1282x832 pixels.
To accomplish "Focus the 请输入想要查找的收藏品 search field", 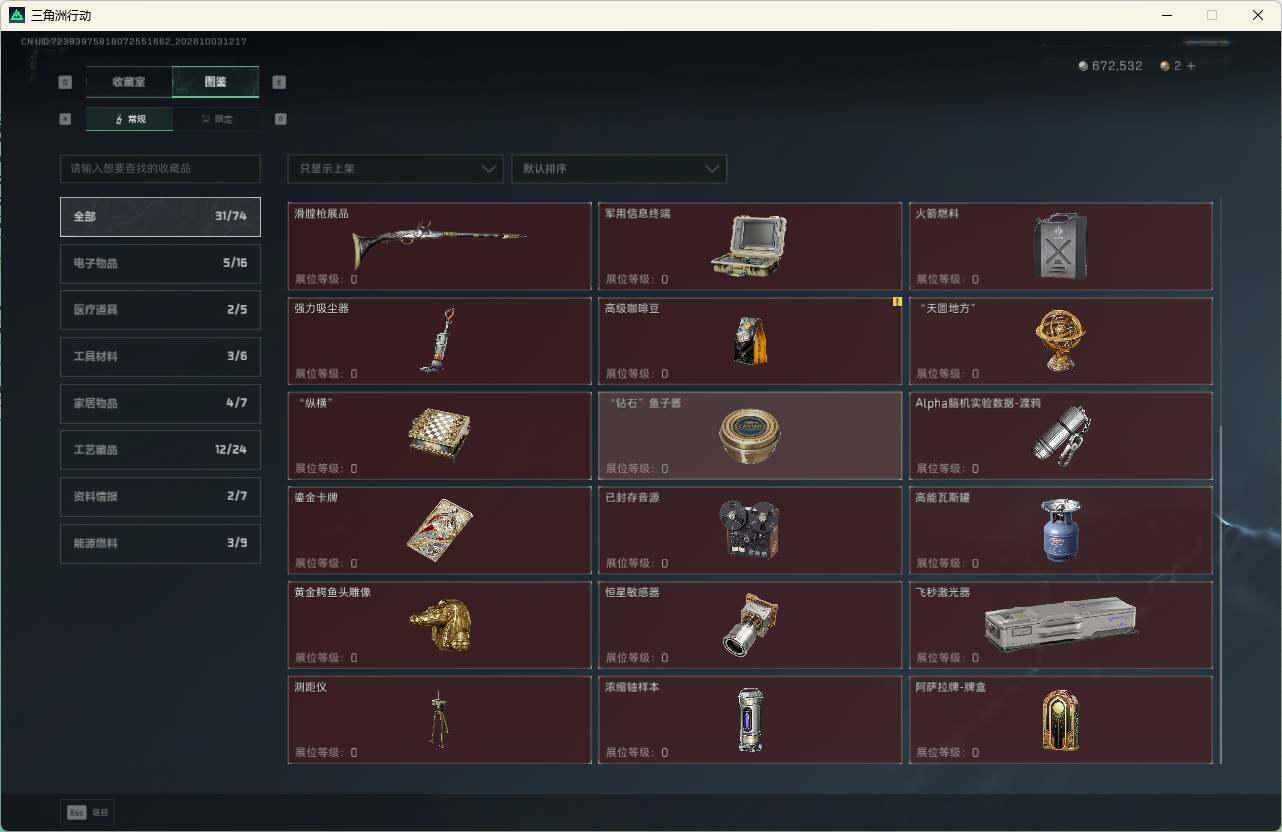I will [160, 169].
